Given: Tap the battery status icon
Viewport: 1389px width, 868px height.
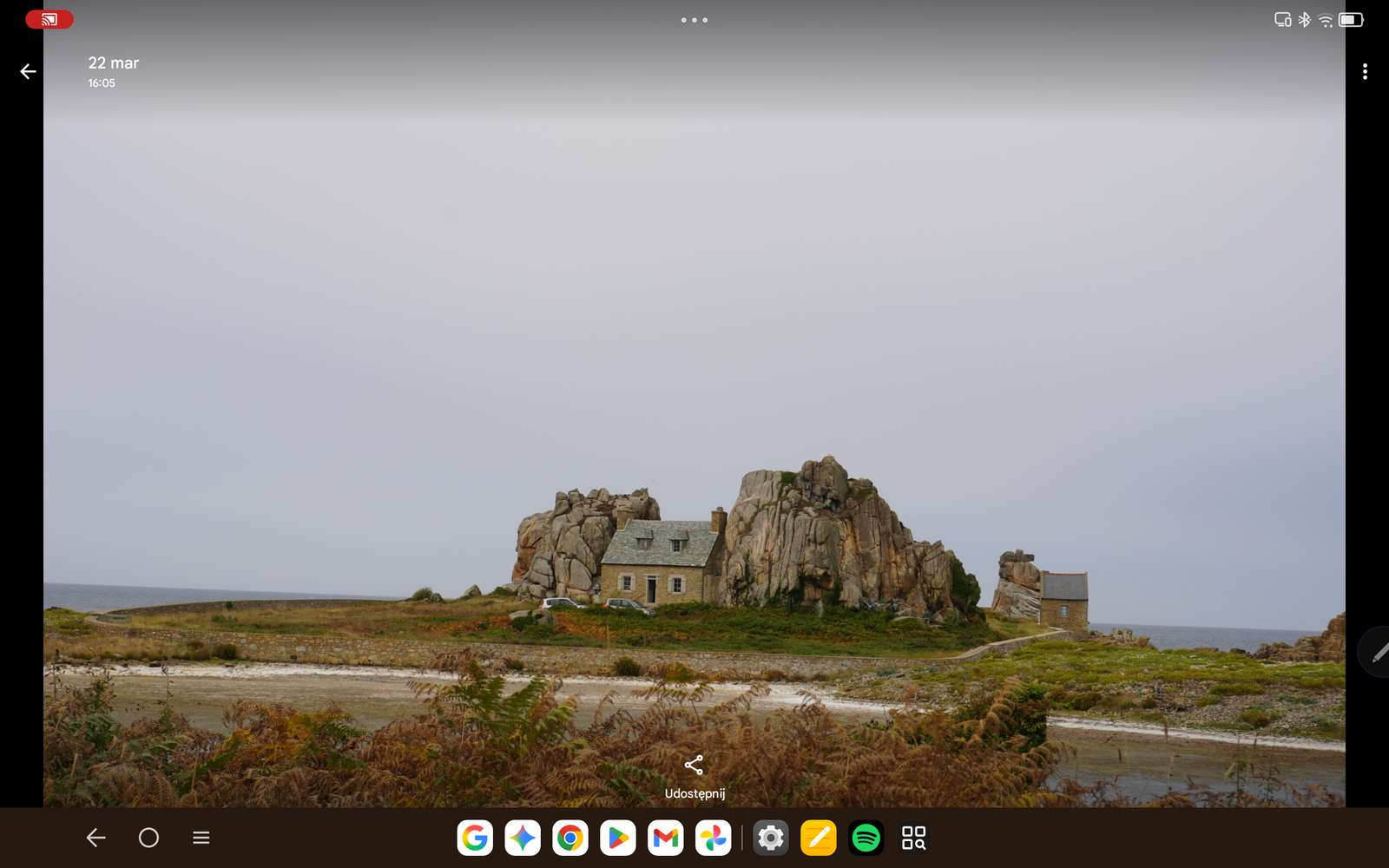Looking at the screenshot, I should (1351, 19).
